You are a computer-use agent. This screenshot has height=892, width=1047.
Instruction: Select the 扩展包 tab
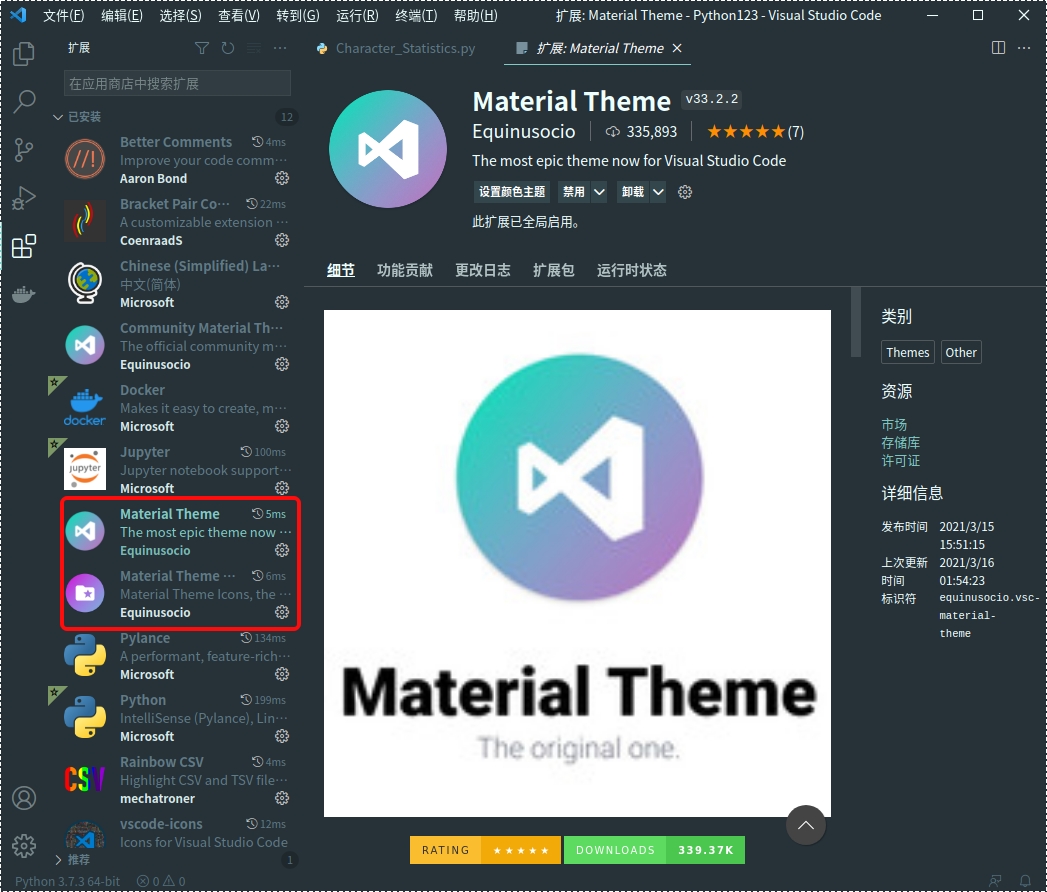[554, 270]
